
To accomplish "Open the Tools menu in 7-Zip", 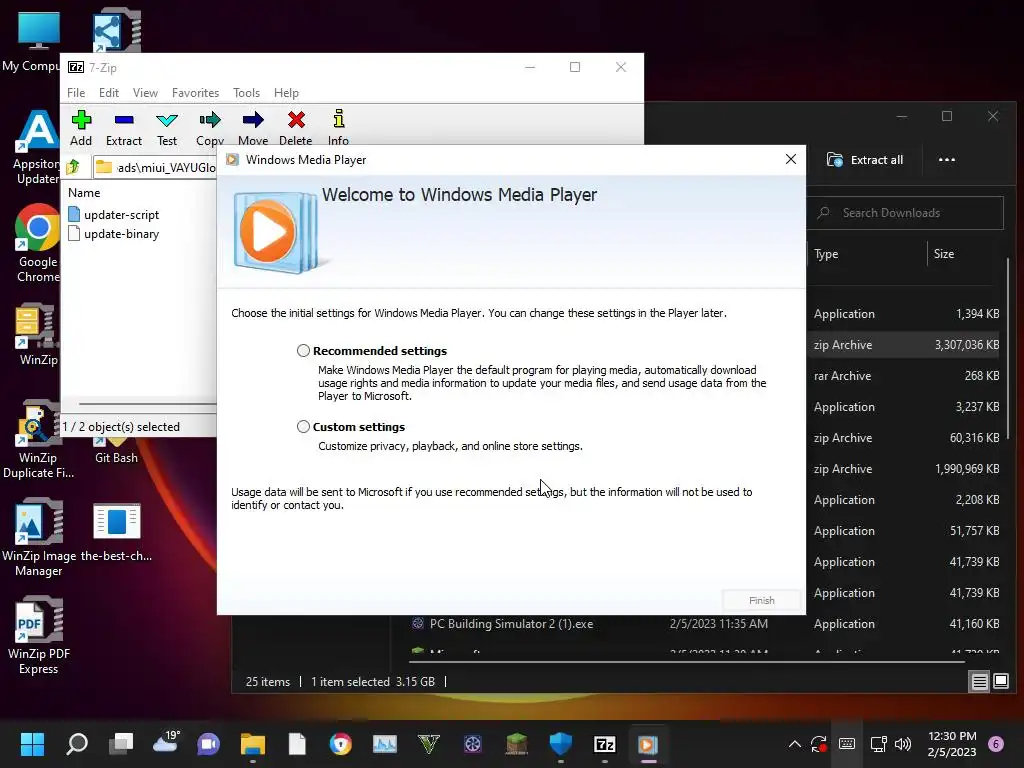I will pyautogui.click(x=246, y=93).
